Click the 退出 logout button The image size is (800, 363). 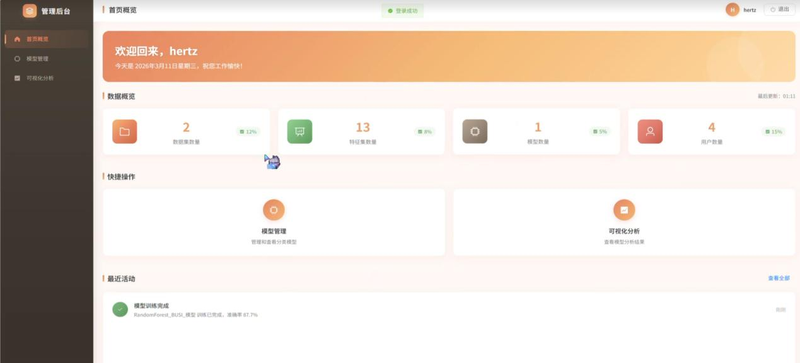point(779,10)
